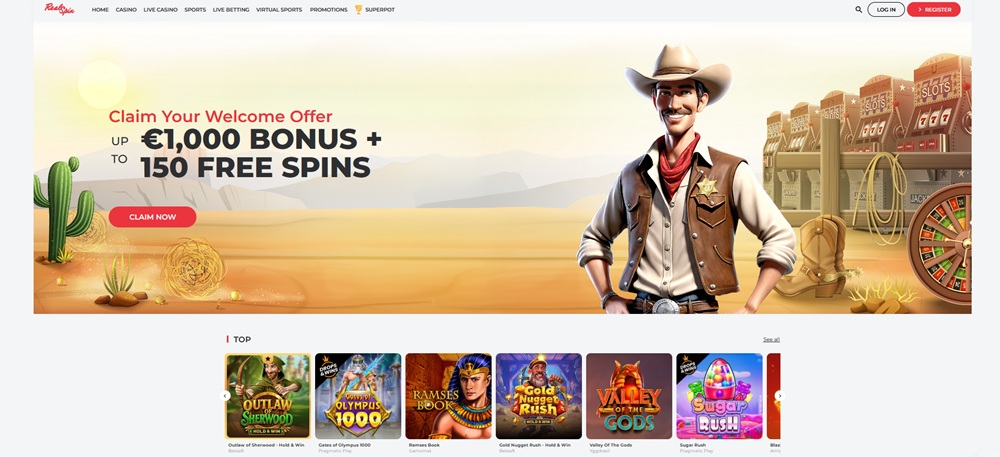This screenshot has height=457, width=1000.
Task: Select the Ramses Book game thumbnail
Action: (x=448, y=396)
